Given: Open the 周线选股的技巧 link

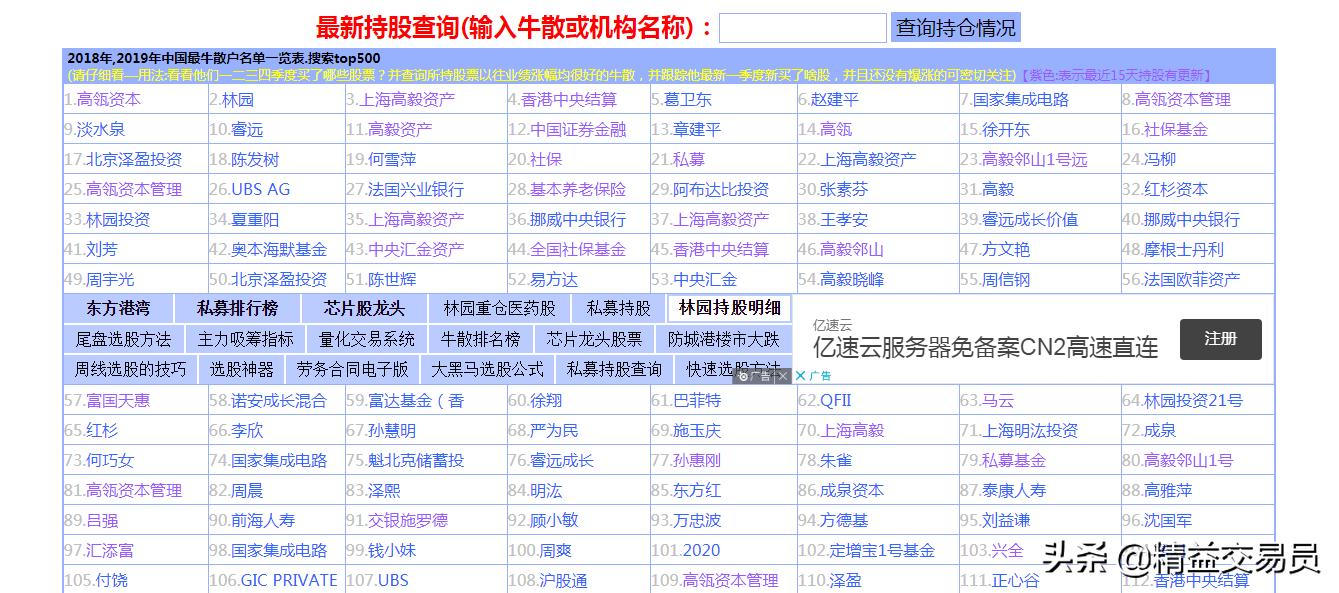Looking at the screenshot, I should pos(131,369).
